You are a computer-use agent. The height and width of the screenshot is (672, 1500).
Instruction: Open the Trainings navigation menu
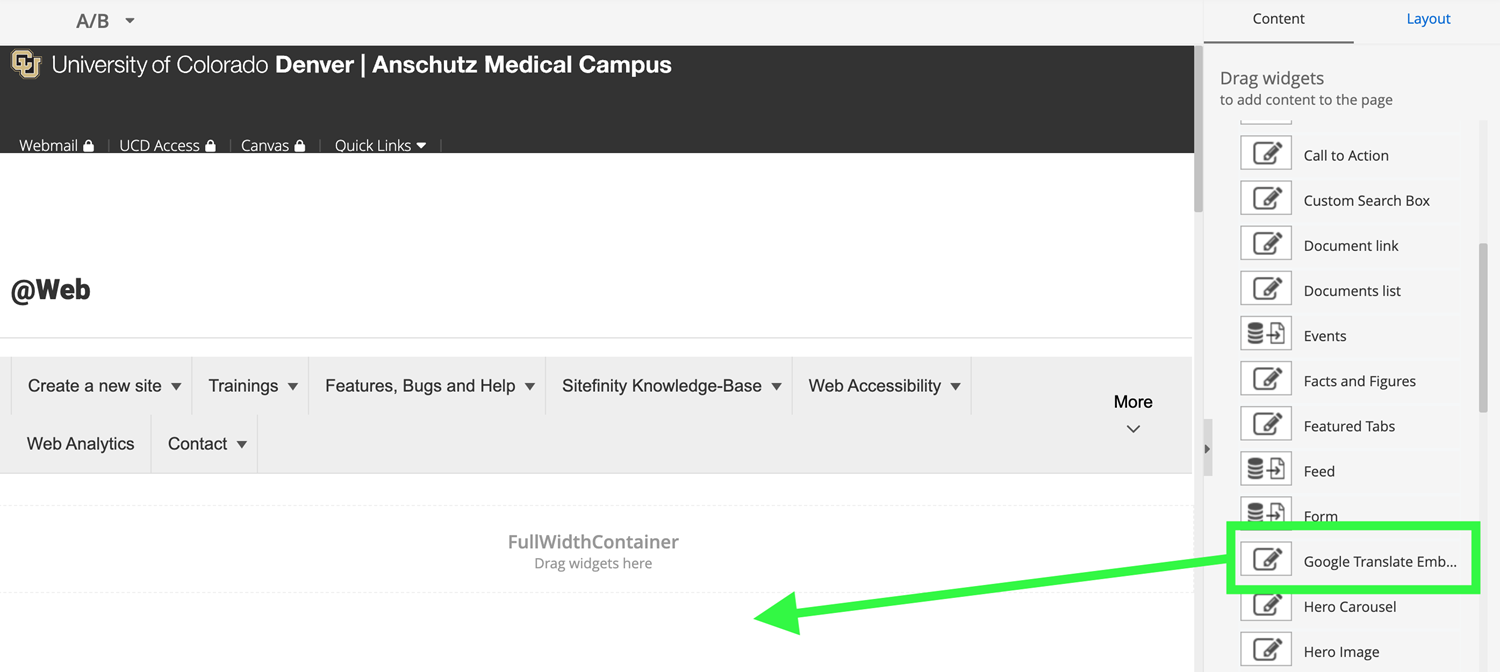click(x=250, y=385)
